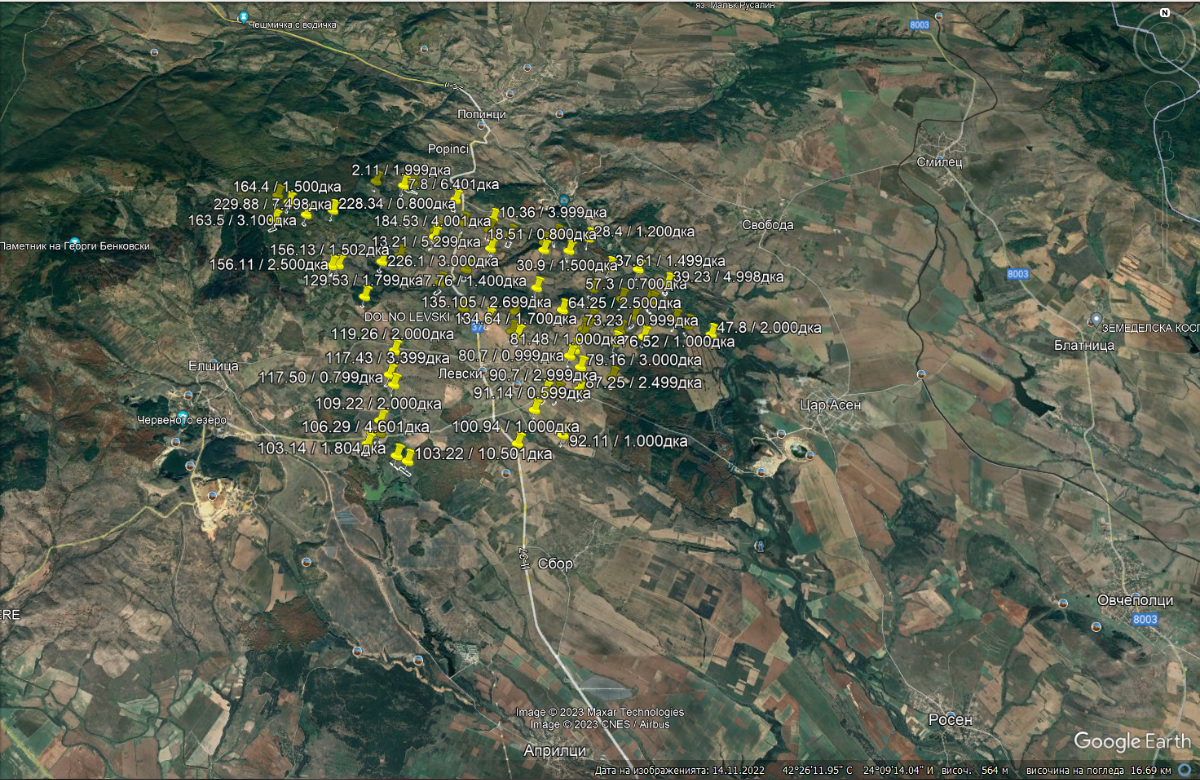Open the Паметник на Георги Бенковски marker
Viewport: 1200px width, 780px height.
pos(74,242)
